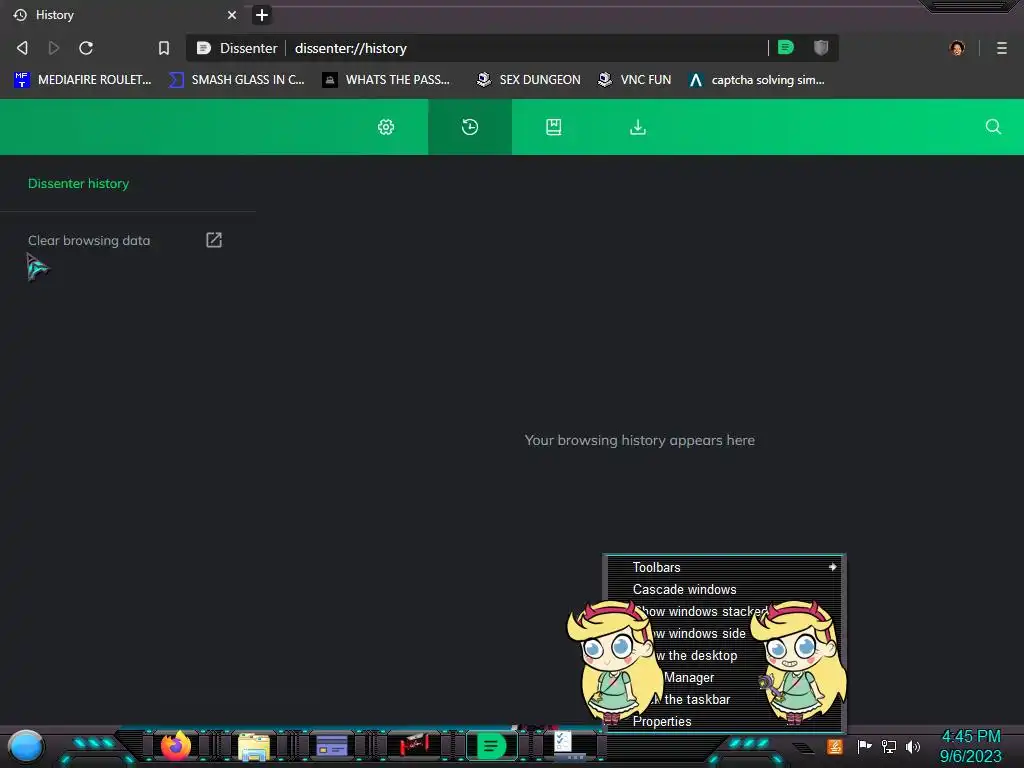Viewport: 1024px width, 768px height.
Task: Switch to Dissenter browser in taskbar
Action: tap(491, 745)
